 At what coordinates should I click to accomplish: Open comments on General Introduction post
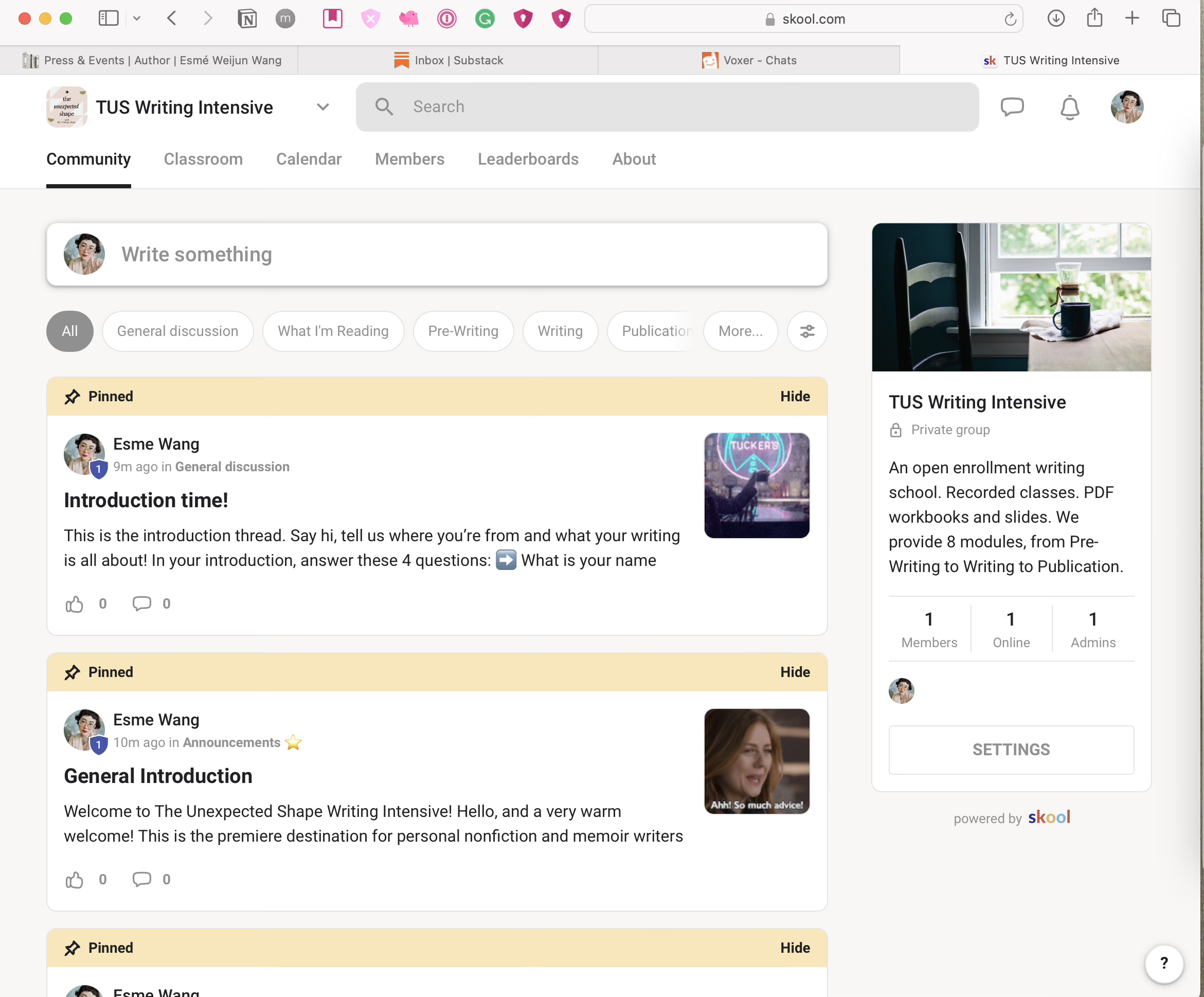(x=141, y=879)
